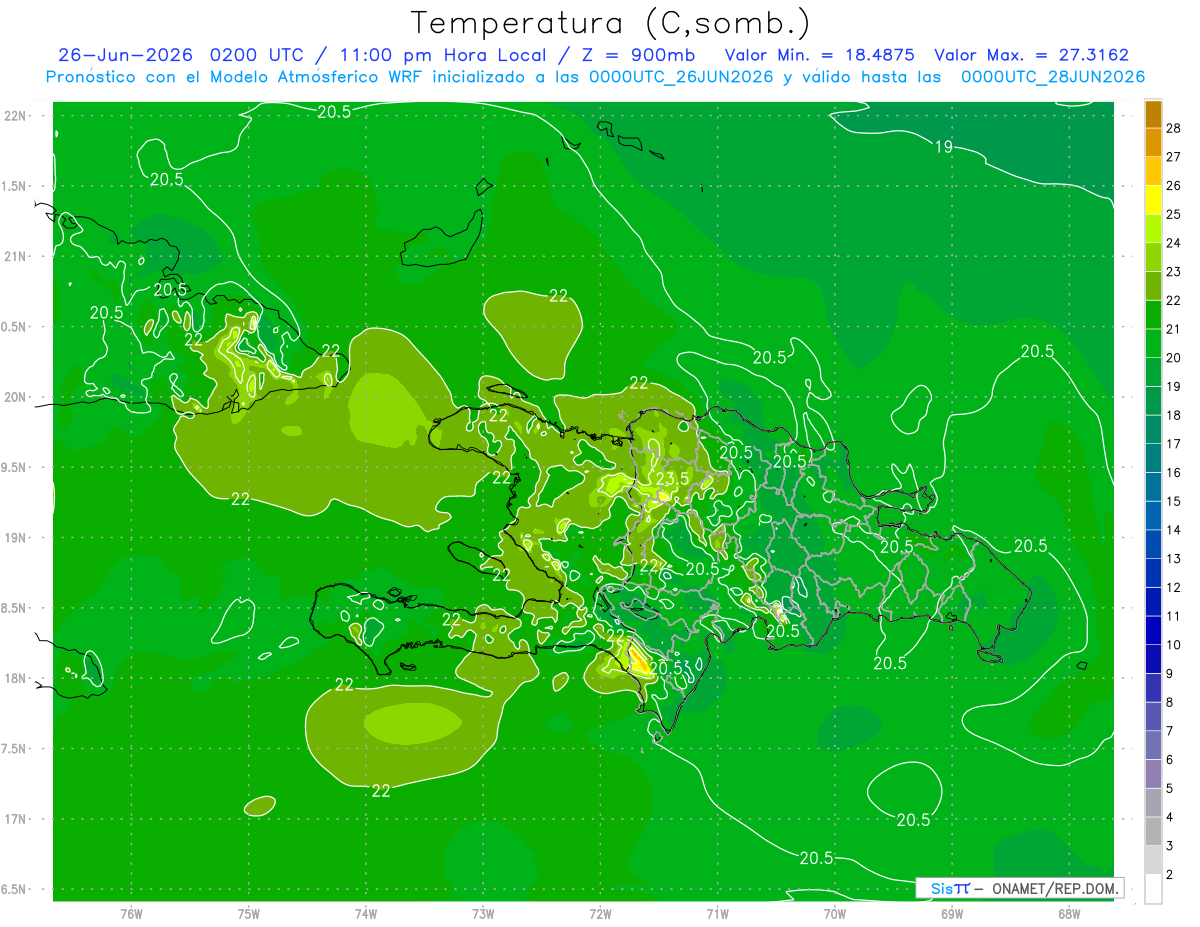Click the '17N' latitude axis label
Image resolution: width=1200 pixels, height=927 pixels.
tap(17, 819)
